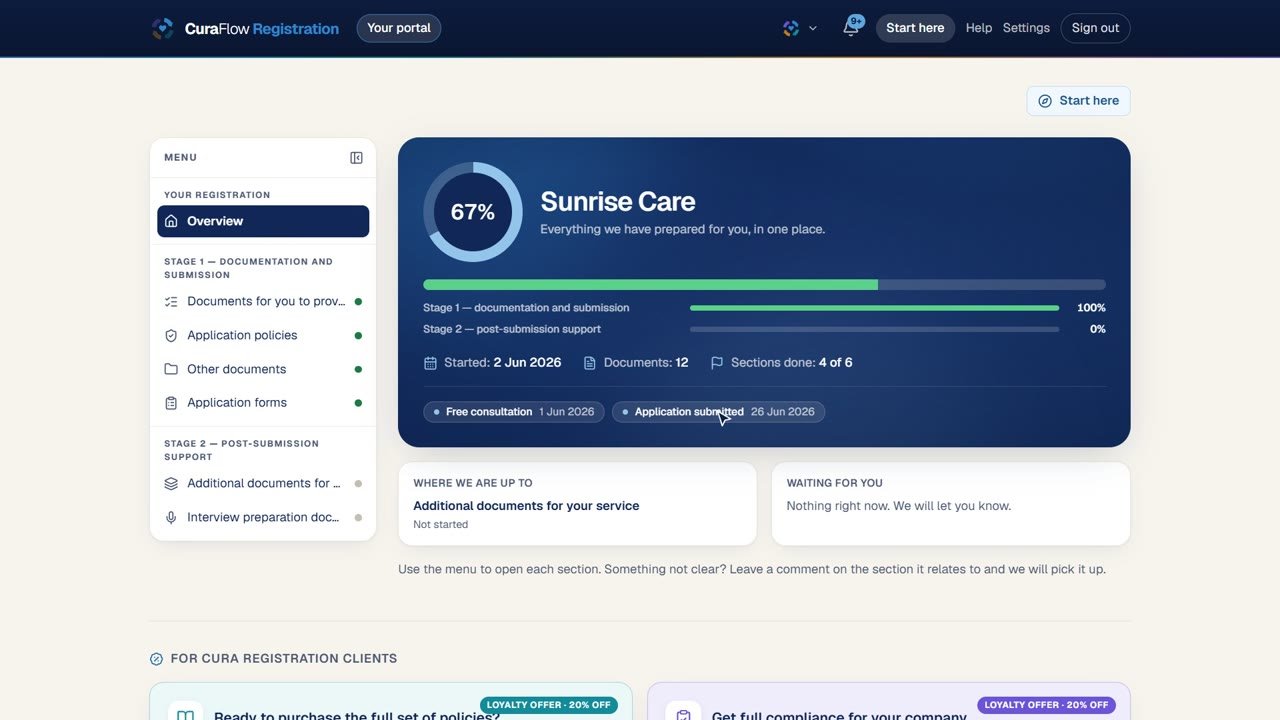1280x720 pixels.
Task: Open Additional documents for your service menu item
Action: (x=263, y=483)
